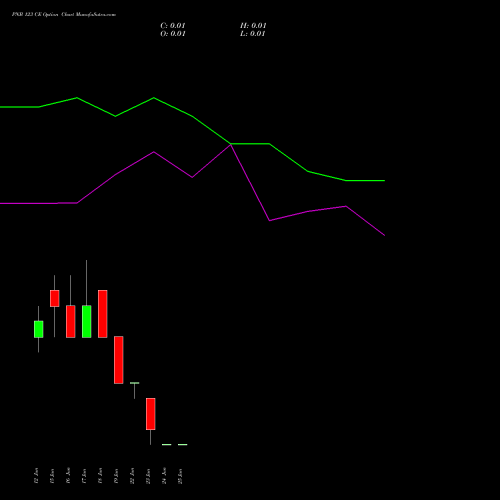Click the purple indicator line's lowest endpoint
Screen dimensions: 500x500
tap(384, 235)
